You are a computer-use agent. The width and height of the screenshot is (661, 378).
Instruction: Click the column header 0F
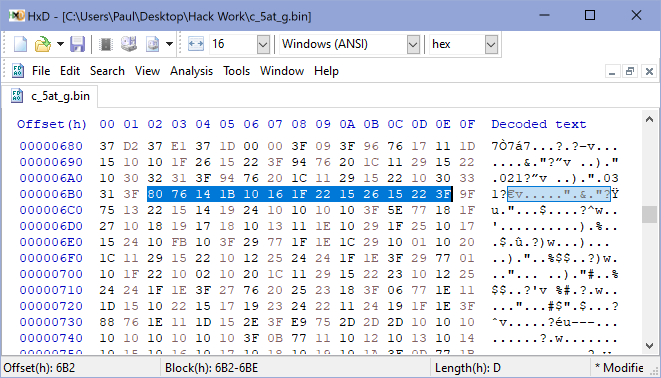467,124
